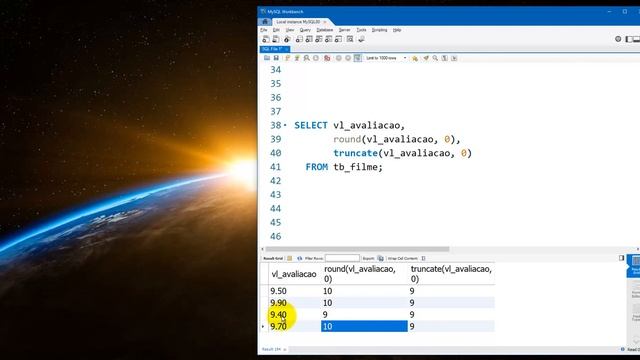
Task: Click the Create new schema icon
Action: click(299, 39)
